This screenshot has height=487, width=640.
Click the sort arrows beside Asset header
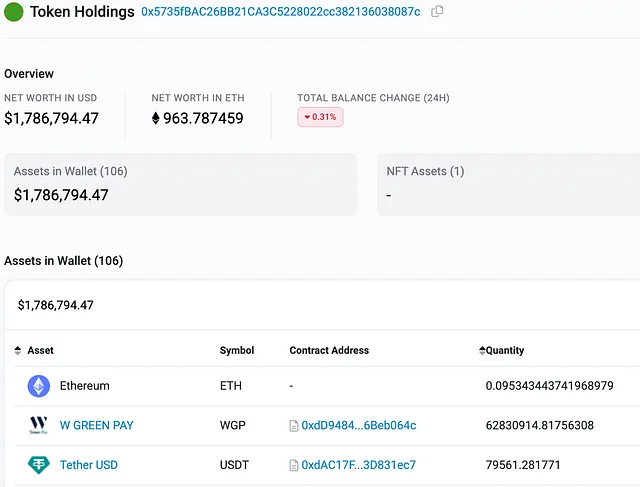tap(18, 351)
